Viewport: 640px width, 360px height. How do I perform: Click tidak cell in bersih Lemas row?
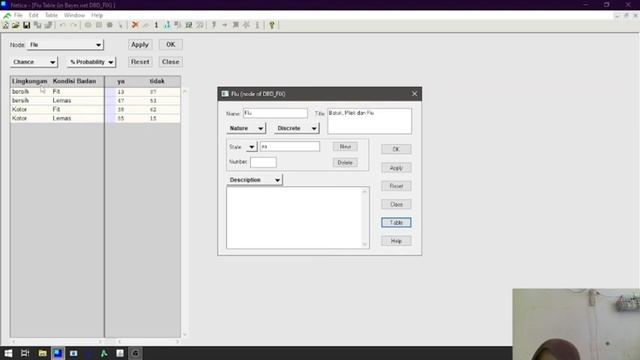[153, 101]
